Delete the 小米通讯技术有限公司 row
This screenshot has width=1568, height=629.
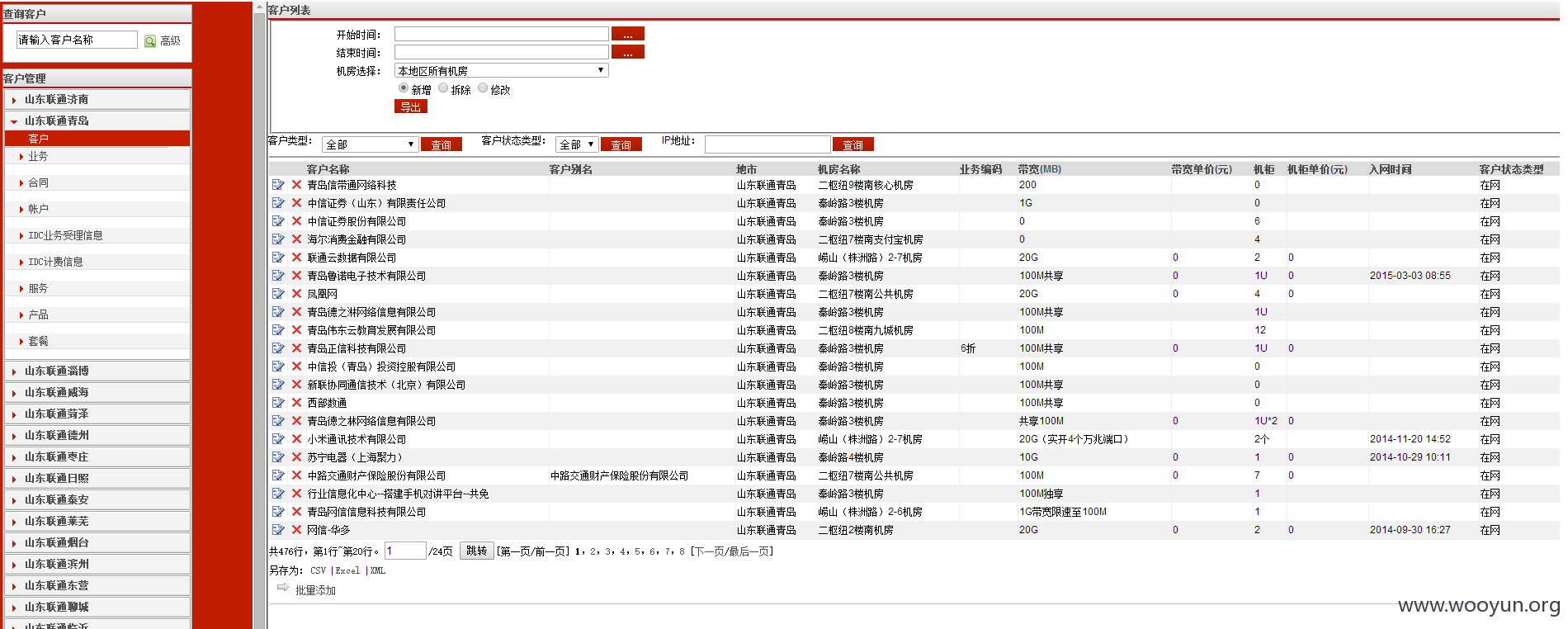pyautogui.click(x=296, y=439)
